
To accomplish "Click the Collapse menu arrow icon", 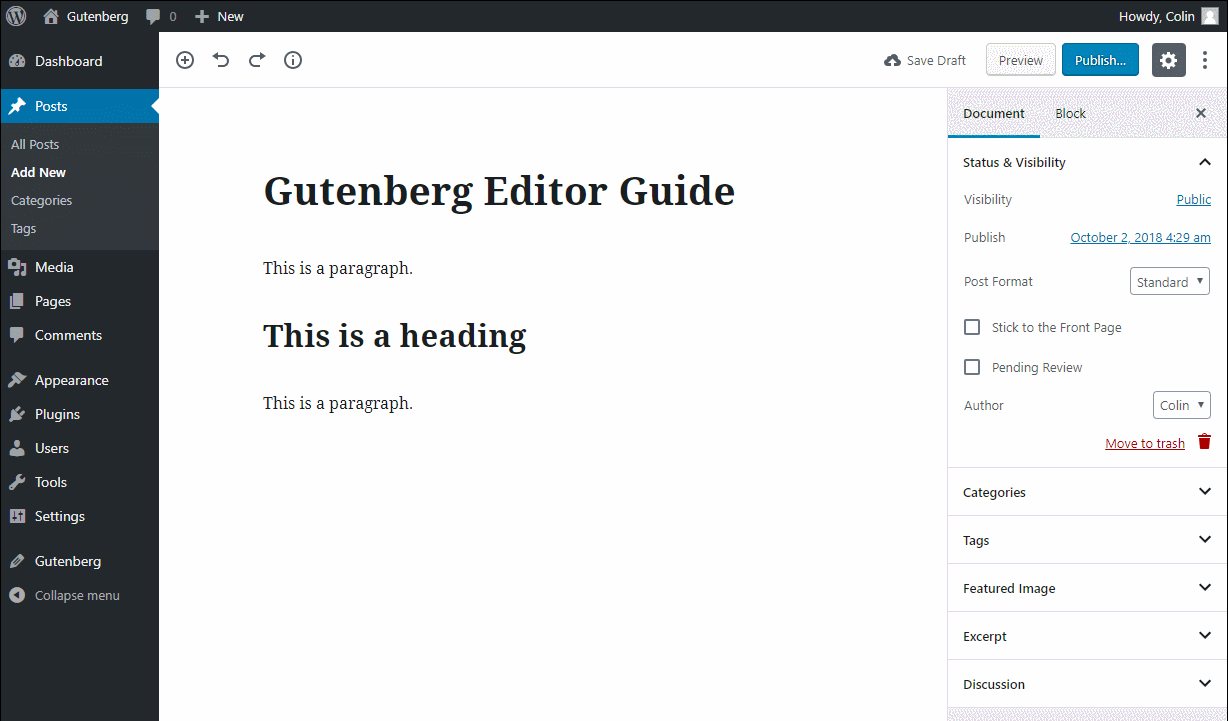I will (x=17, y=595).
